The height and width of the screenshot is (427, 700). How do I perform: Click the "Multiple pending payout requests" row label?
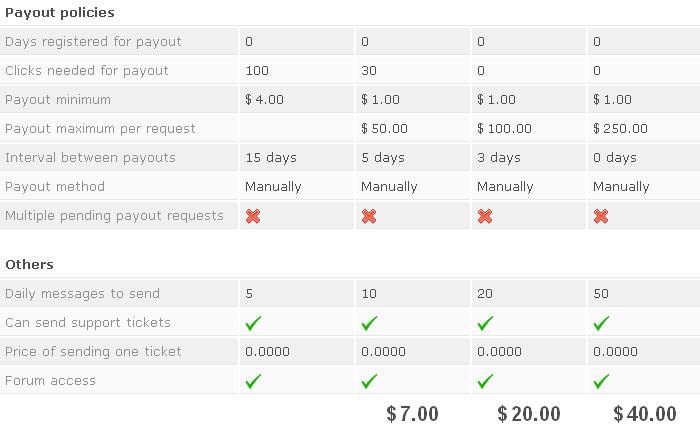114,216
